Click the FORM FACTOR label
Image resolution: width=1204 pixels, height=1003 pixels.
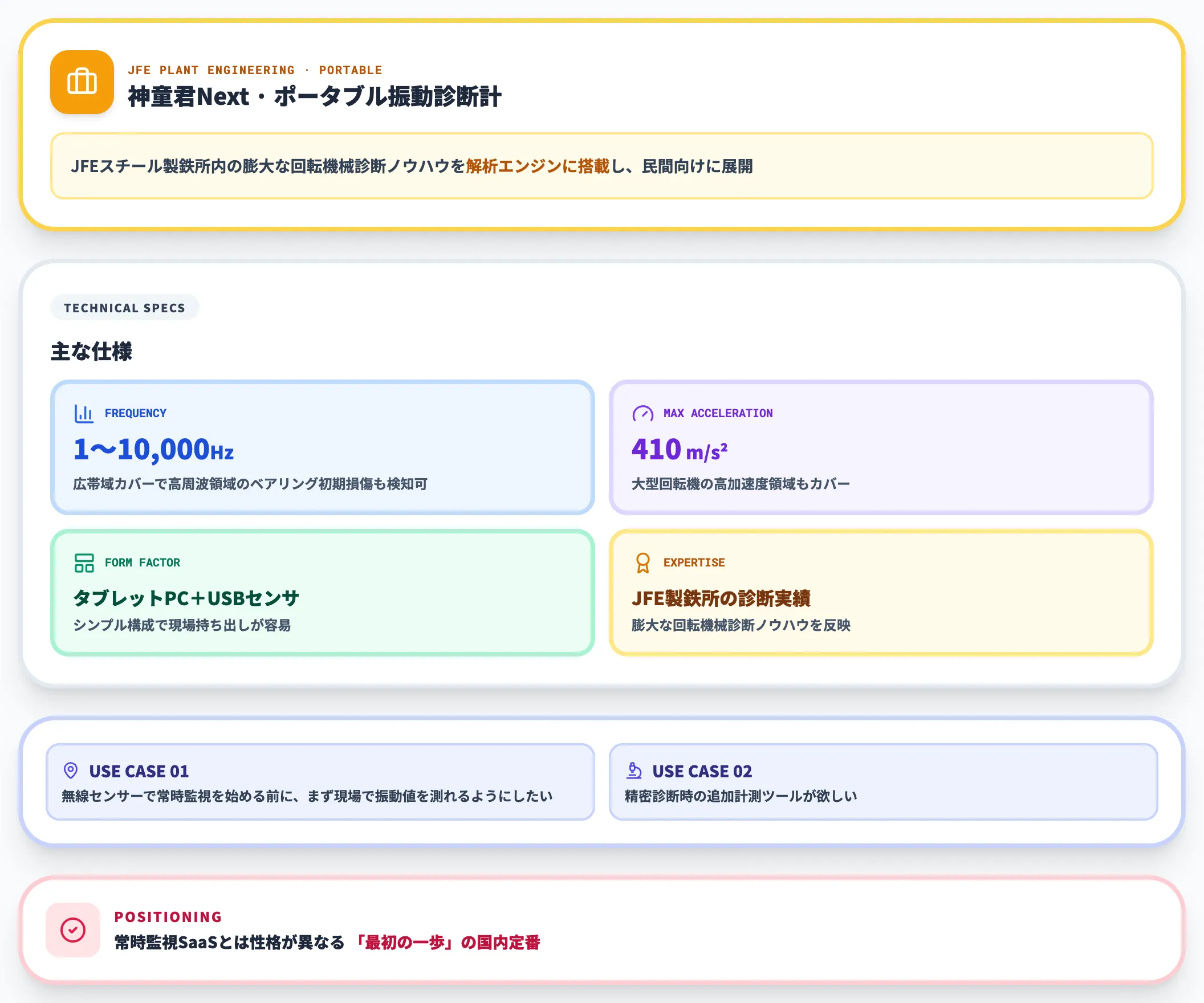pos(142,563)
